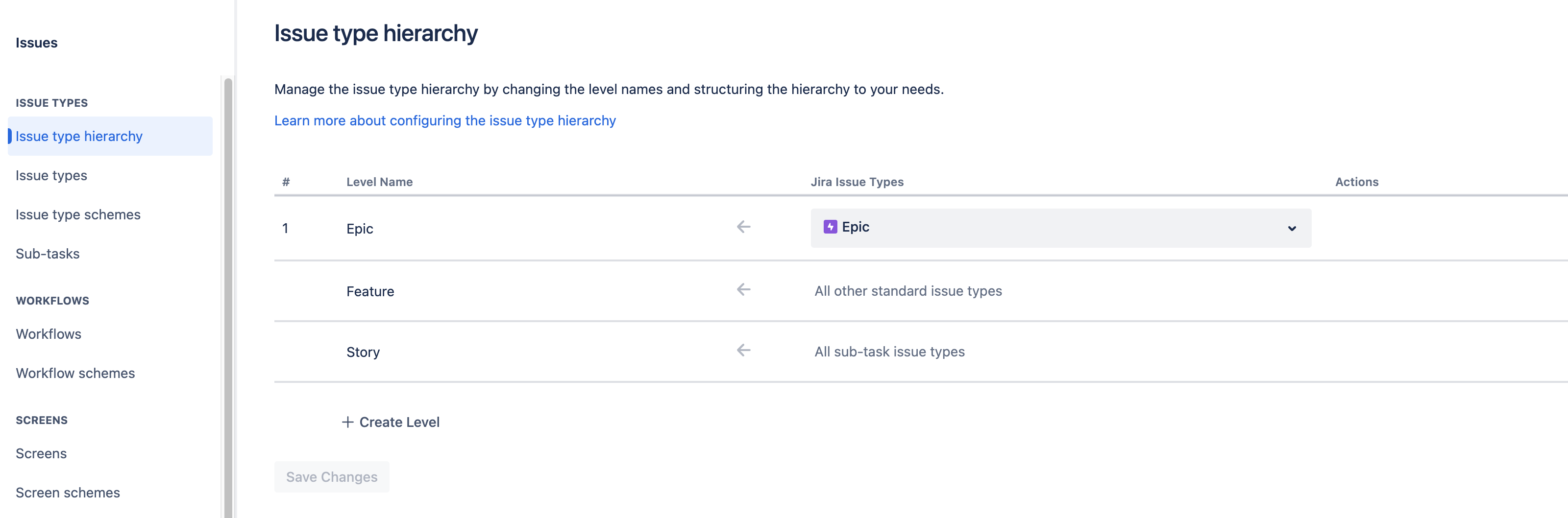This screenshot has height=518, width=1568.
Task: Click the chevron on the Epic selector
Action: (x=1291, y=229)
